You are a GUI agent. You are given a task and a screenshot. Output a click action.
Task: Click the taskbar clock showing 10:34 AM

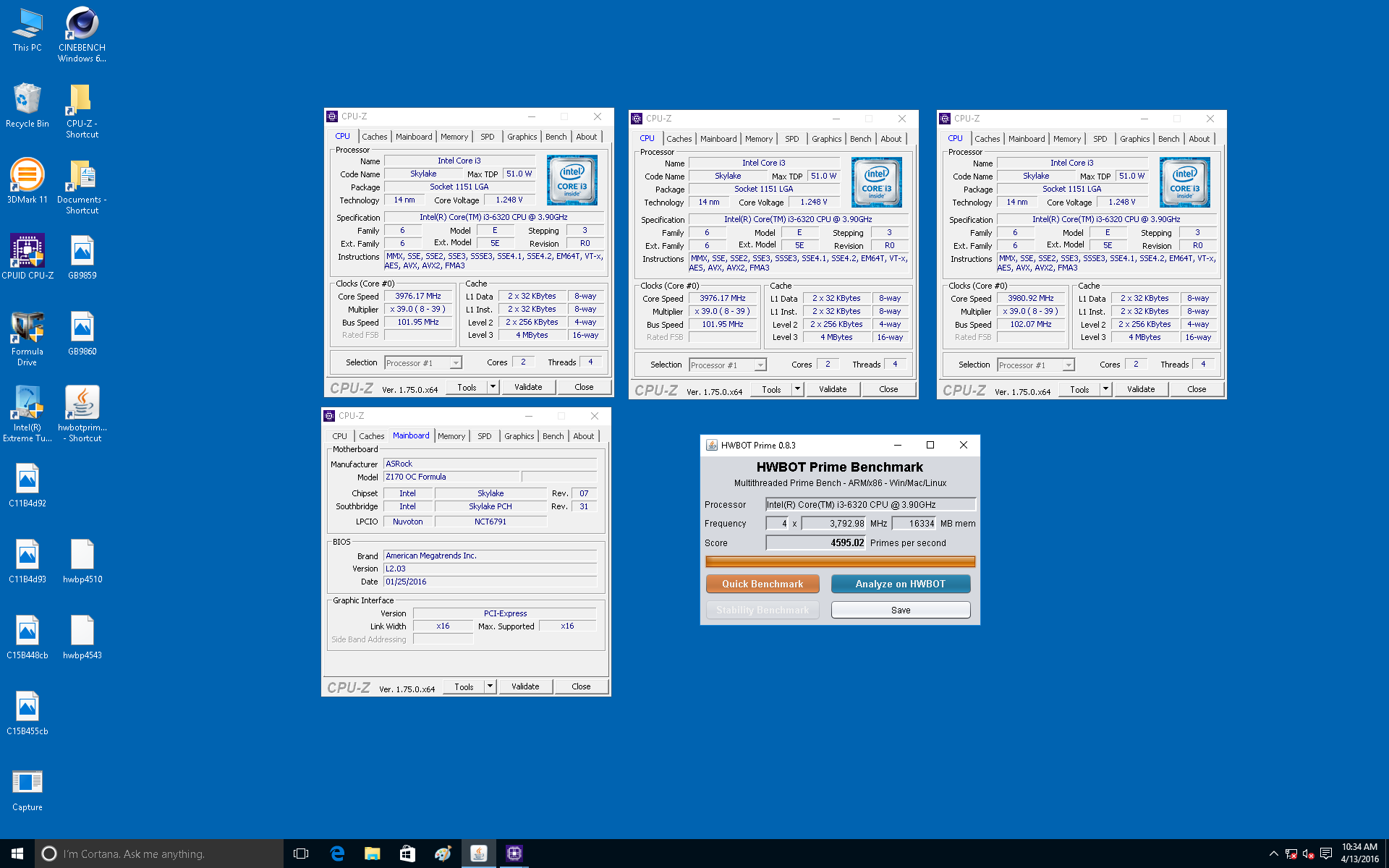click(1359, 854)
